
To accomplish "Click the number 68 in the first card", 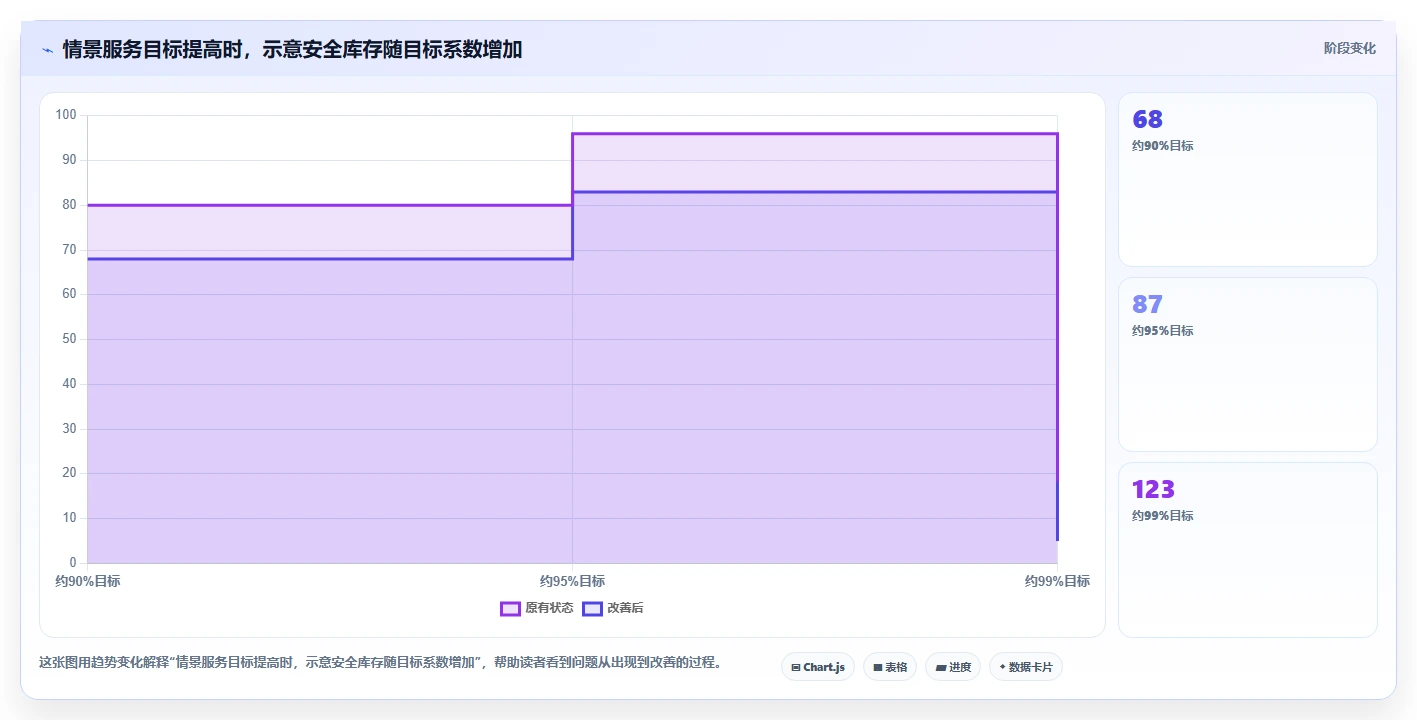I will [x=1147, y=120].
